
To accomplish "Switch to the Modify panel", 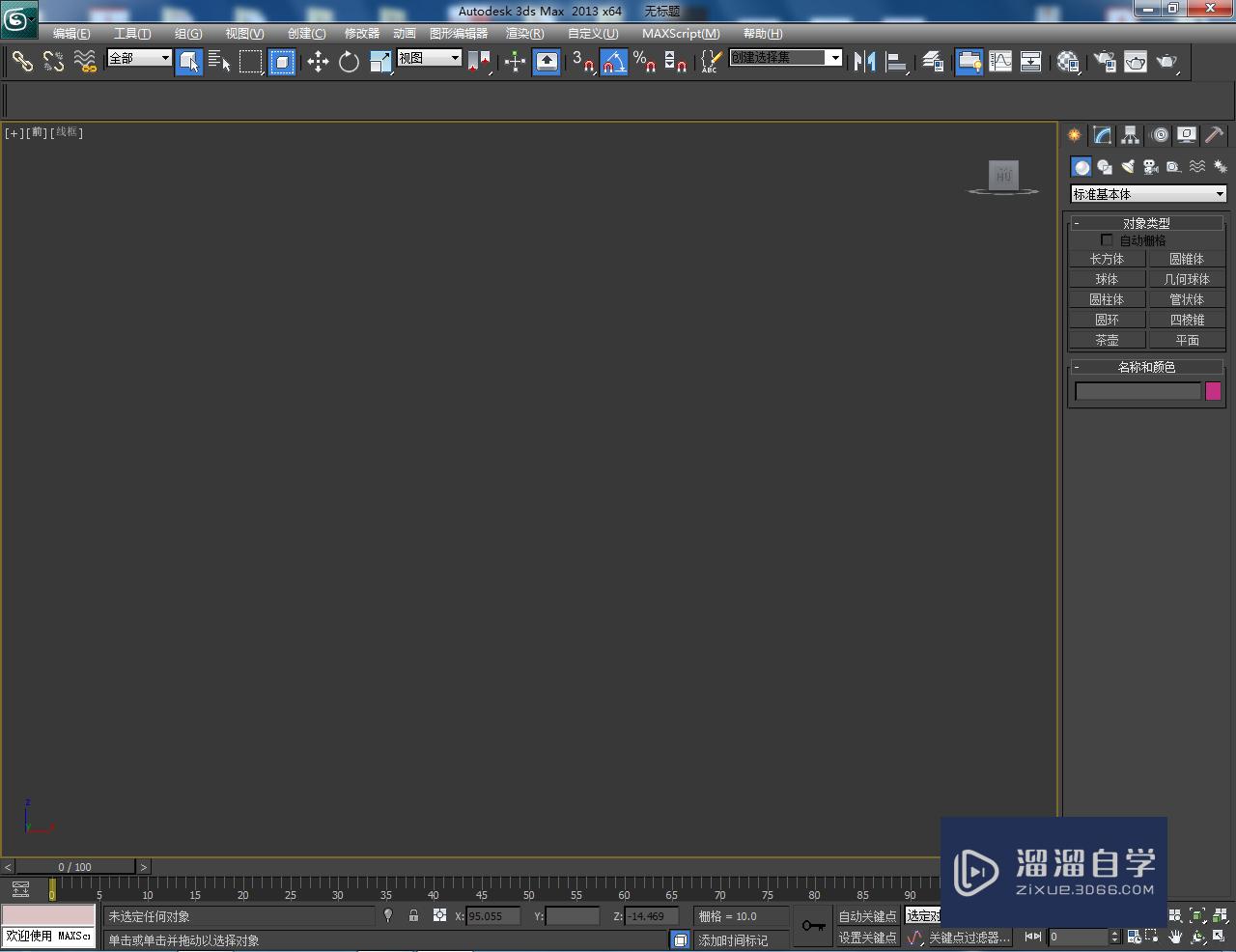I will [1101, 135].
